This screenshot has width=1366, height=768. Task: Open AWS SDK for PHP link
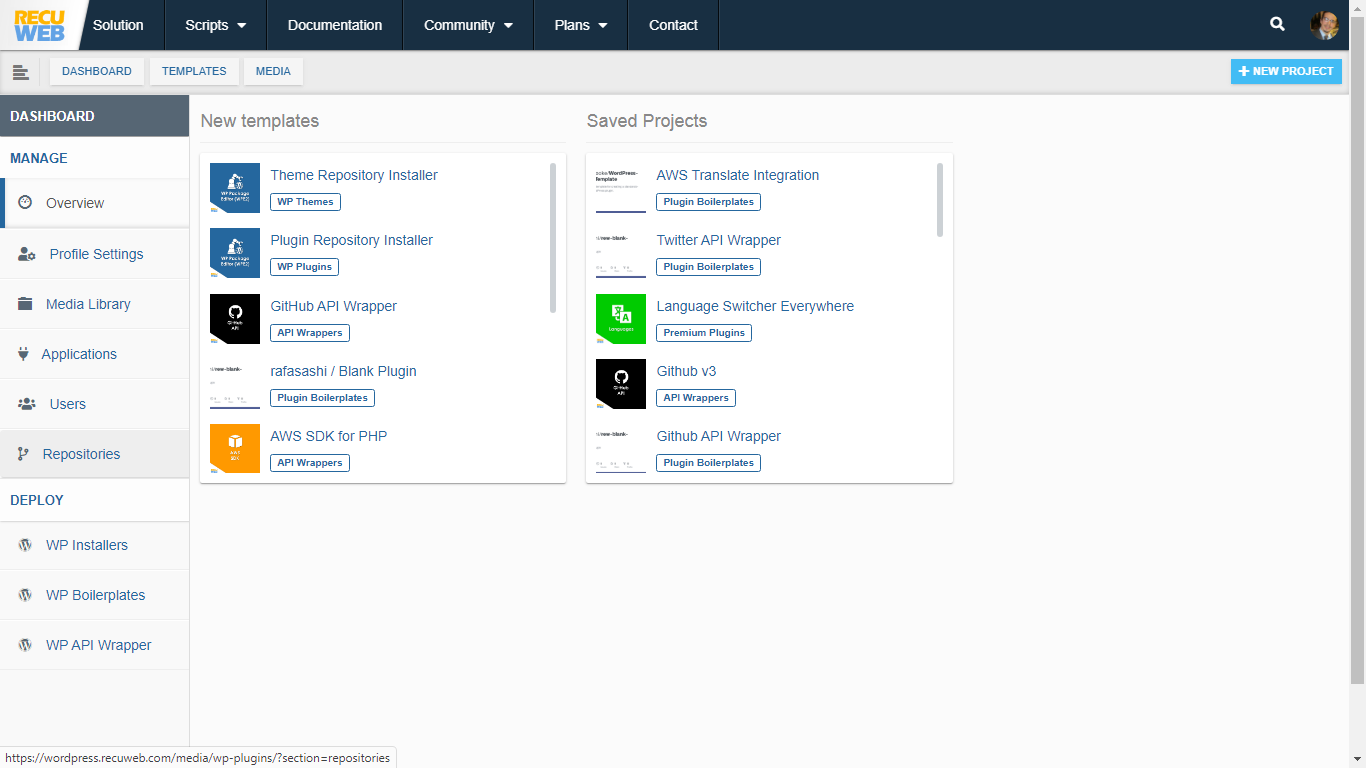pyautogui.click(x=329, y=436)
